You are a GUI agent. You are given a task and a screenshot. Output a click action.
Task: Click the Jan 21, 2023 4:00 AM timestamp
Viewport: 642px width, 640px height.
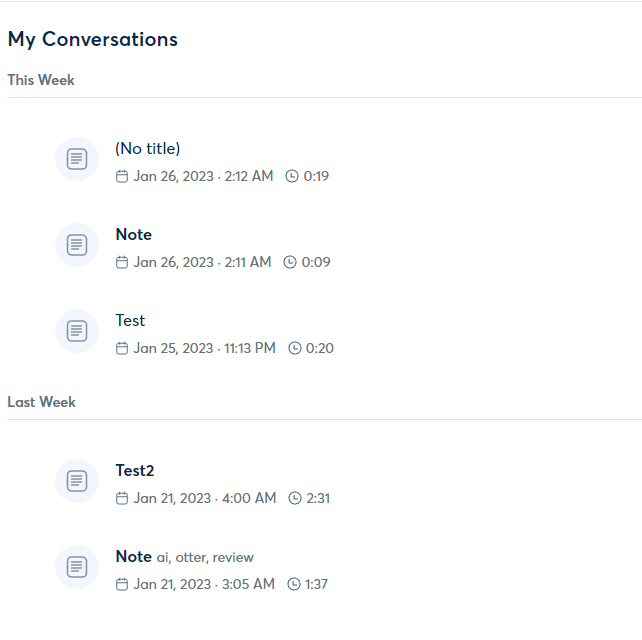(x=205, y=498)
